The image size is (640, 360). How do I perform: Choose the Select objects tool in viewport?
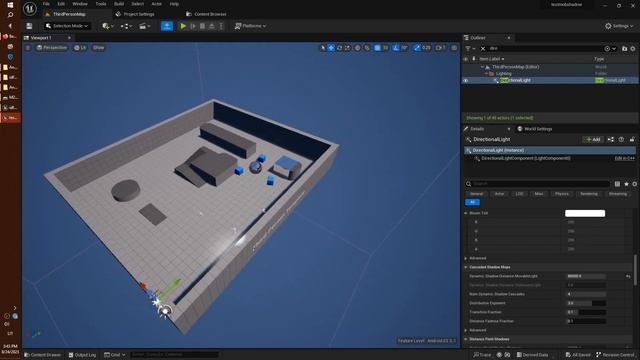click(x=323, y=48)
